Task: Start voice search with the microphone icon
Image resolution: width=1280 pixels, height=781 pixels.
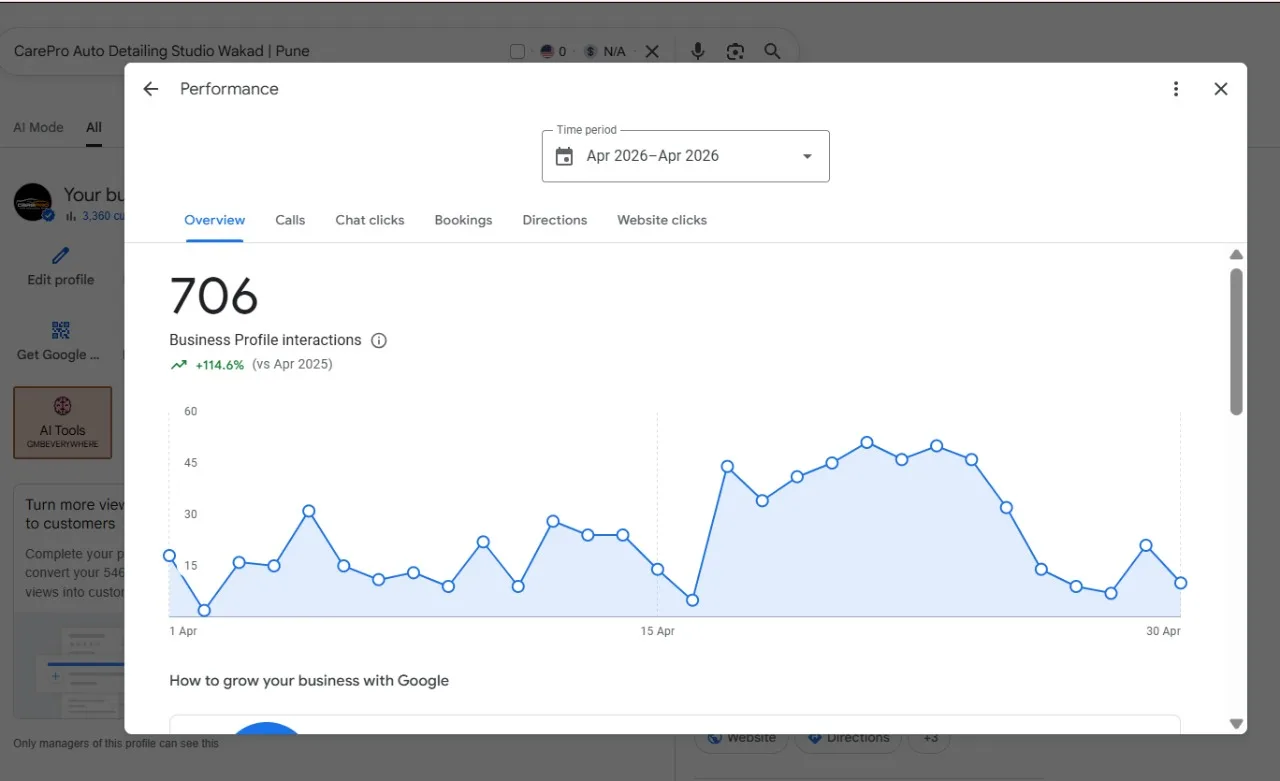Action: click(698, 51)
